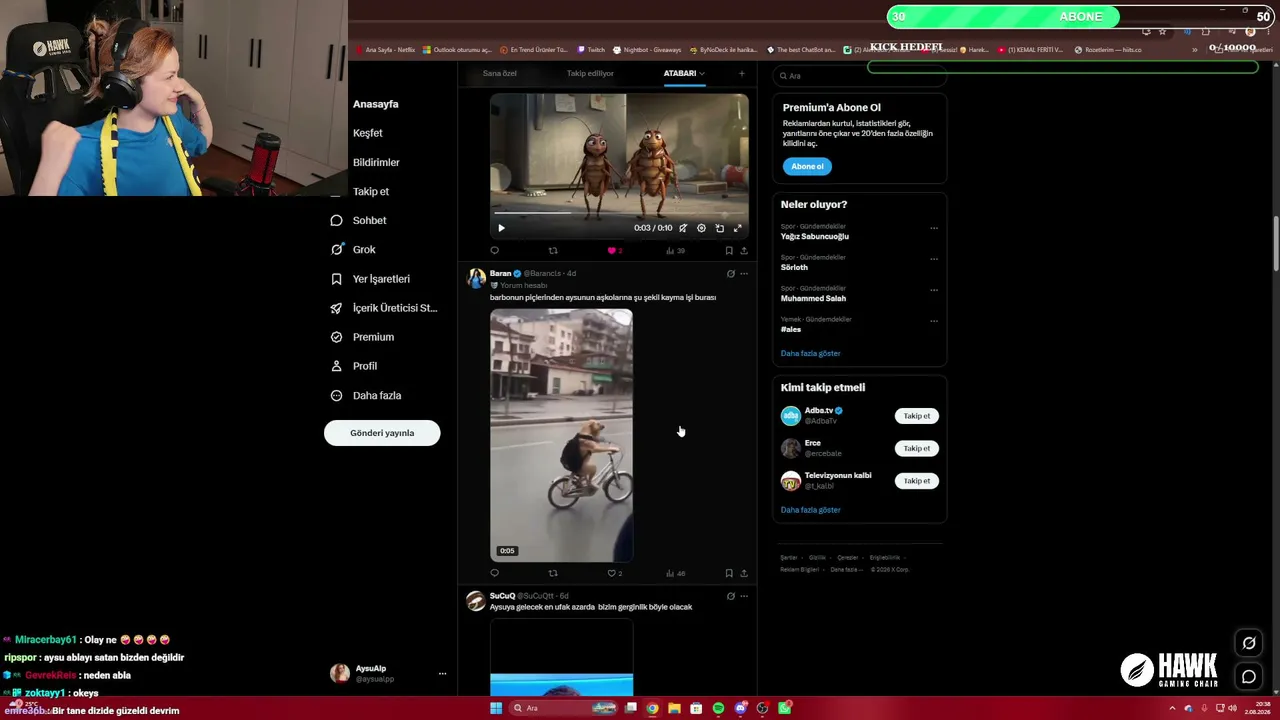The height and width of the screenshot is (720, 1280).
Task: Show more follow suggestions link
Action: pyautogui.click(x=810, y=510)
